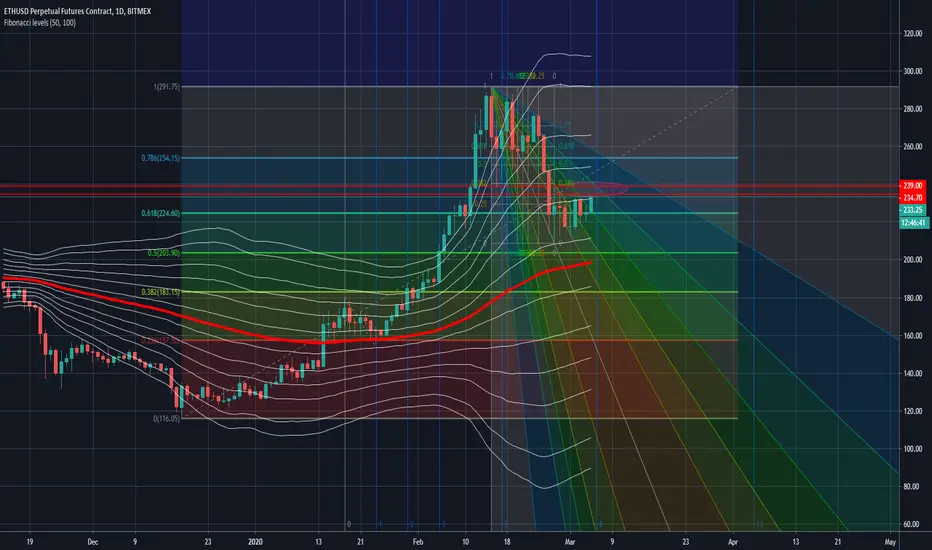Click 180.00 on the price axis
932x550 pixels.
(912, 298)
